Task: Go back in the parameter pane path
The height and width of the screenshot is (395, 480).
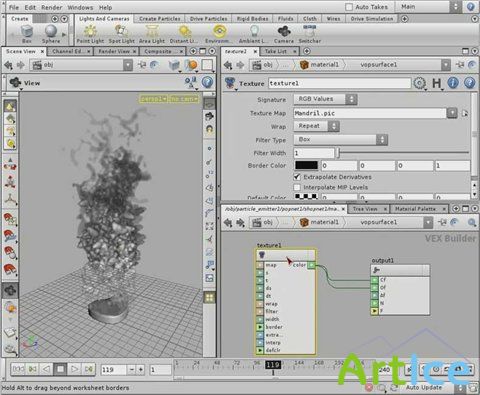Action: [x=228, y=65]
